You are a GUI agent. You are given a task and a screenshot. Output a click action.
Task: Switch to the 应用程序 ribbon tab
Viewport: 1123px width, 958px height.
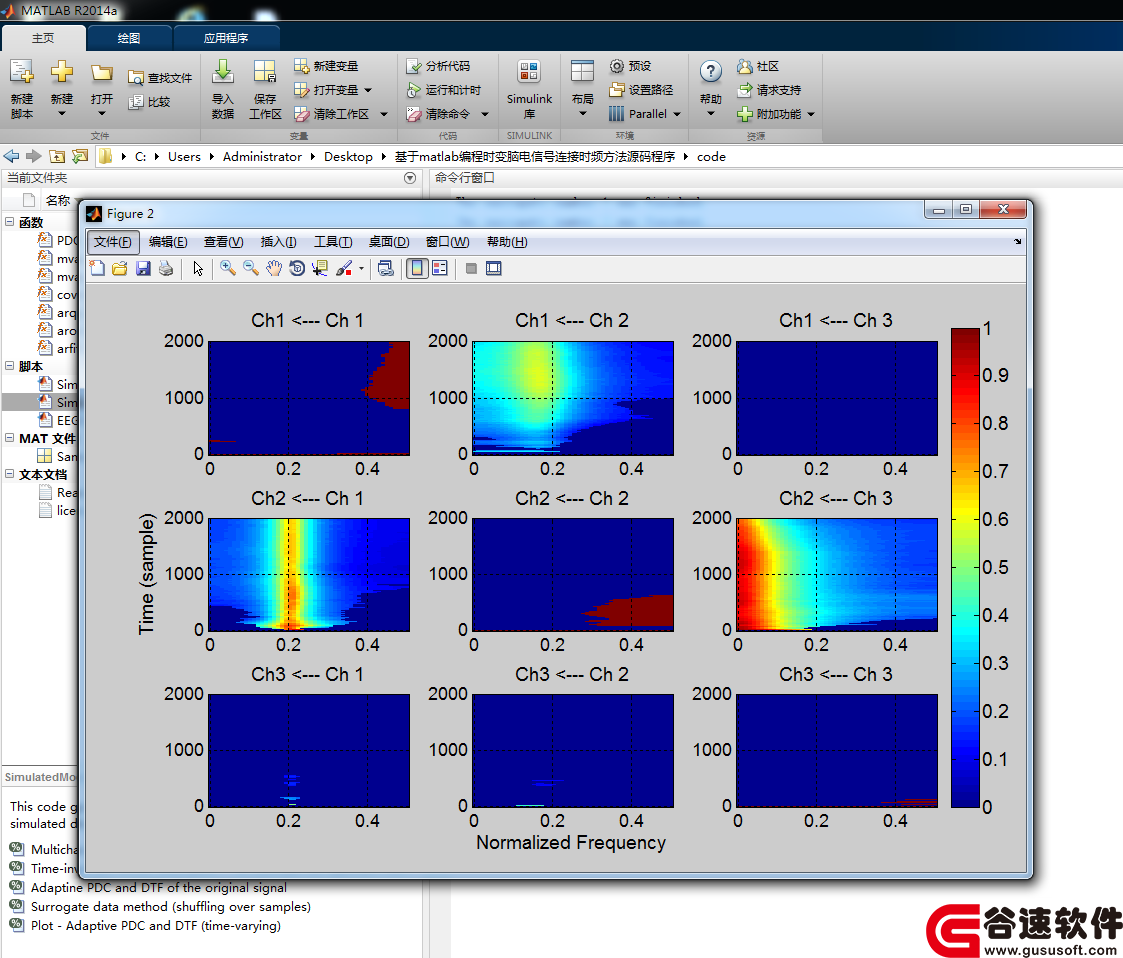(226, 38)
